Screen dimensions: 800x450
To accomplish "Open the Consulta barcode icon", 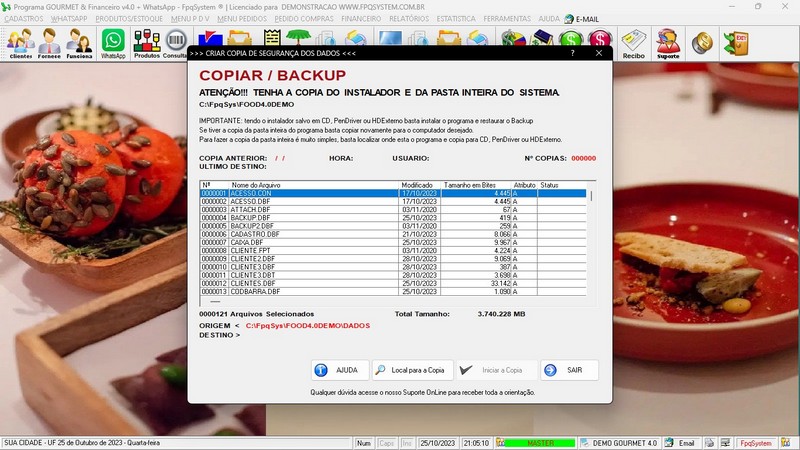I will pyautogui.click(x=176, y=43).
